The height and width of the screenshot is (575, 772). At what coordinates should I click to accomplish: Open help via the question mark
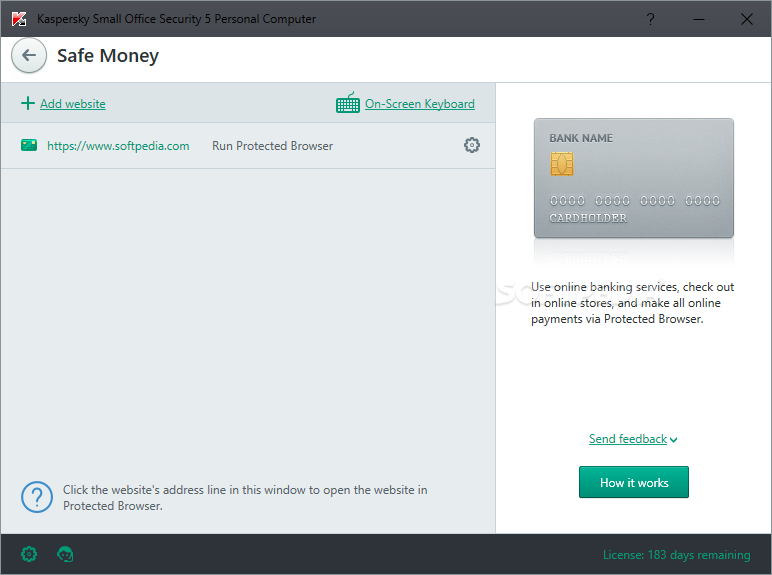click(650, 19)
